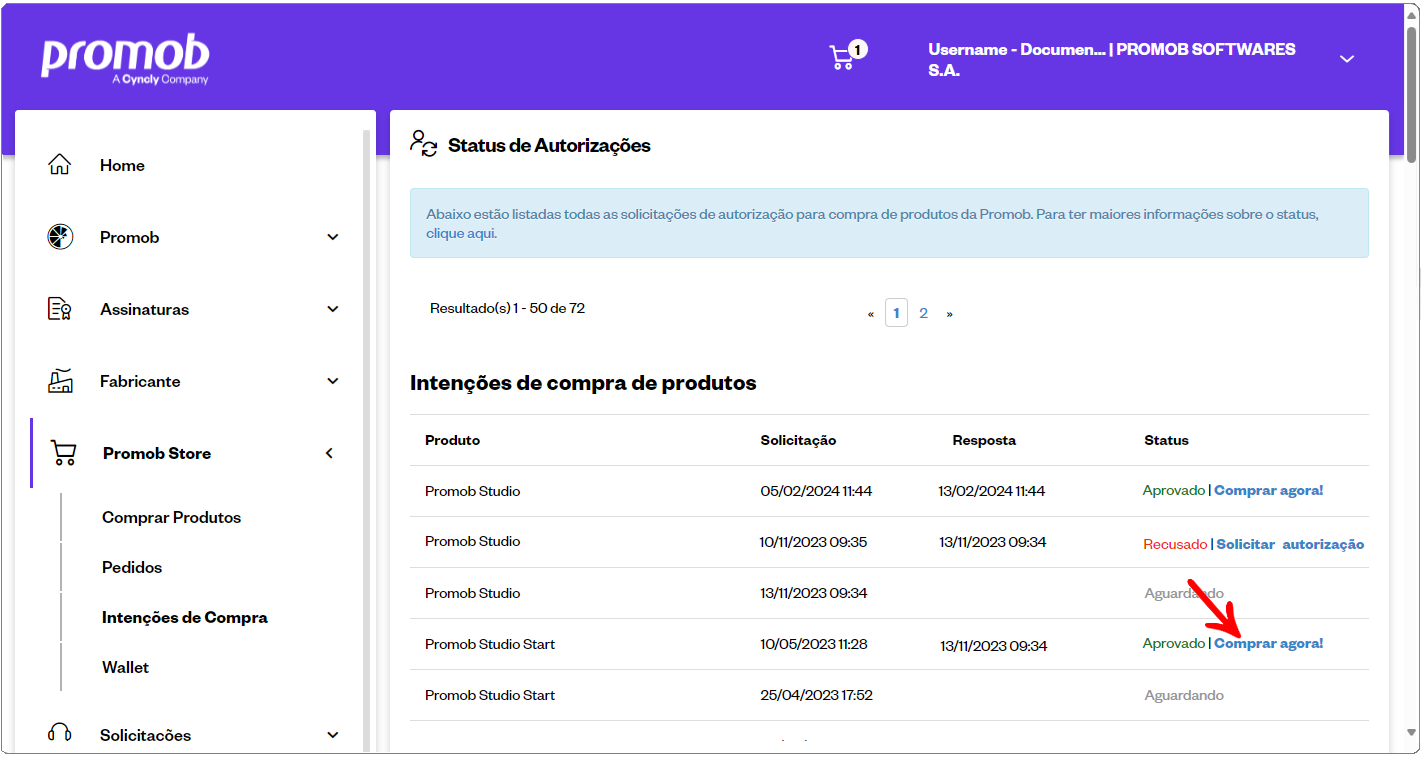Click the Resposta column header

click(x=984, y=440)
